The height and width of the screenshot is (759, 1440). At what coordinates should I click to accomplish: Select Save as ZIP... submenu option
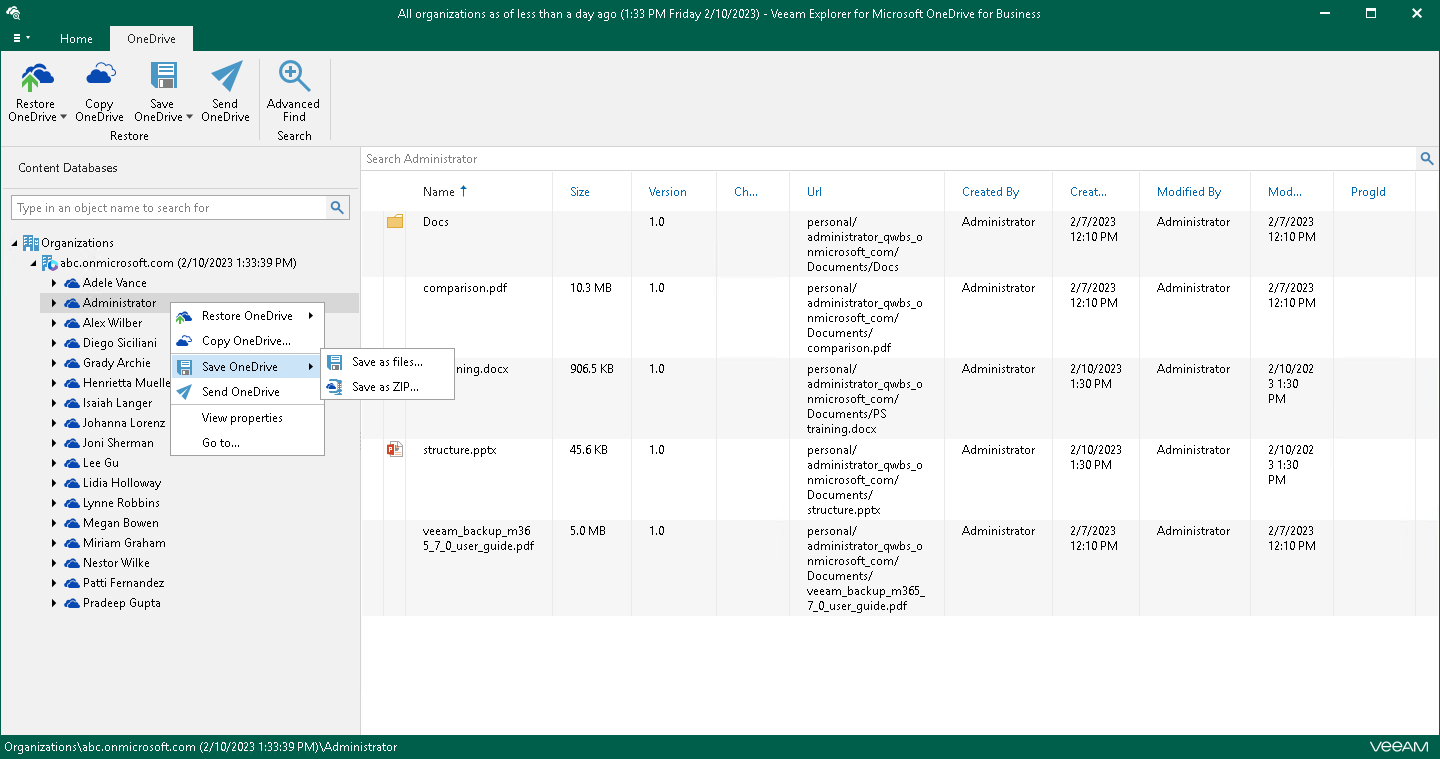[387, 387]
